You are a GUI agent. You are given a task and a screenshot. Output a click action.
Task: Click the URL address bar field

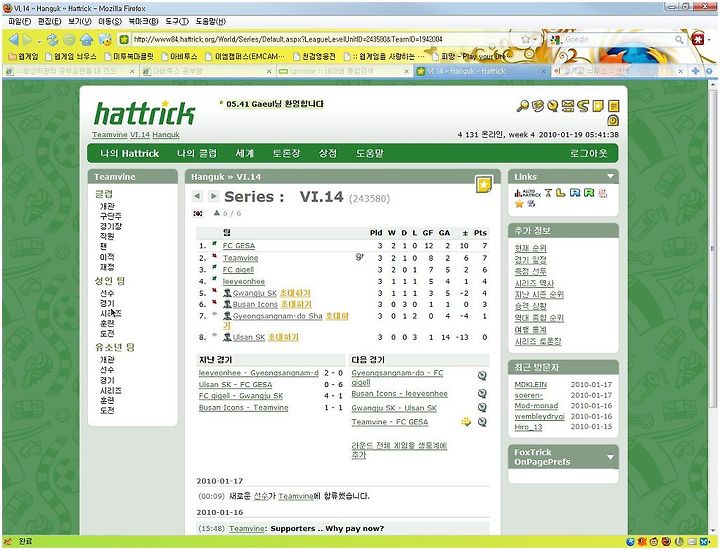(x=326, y=39)
